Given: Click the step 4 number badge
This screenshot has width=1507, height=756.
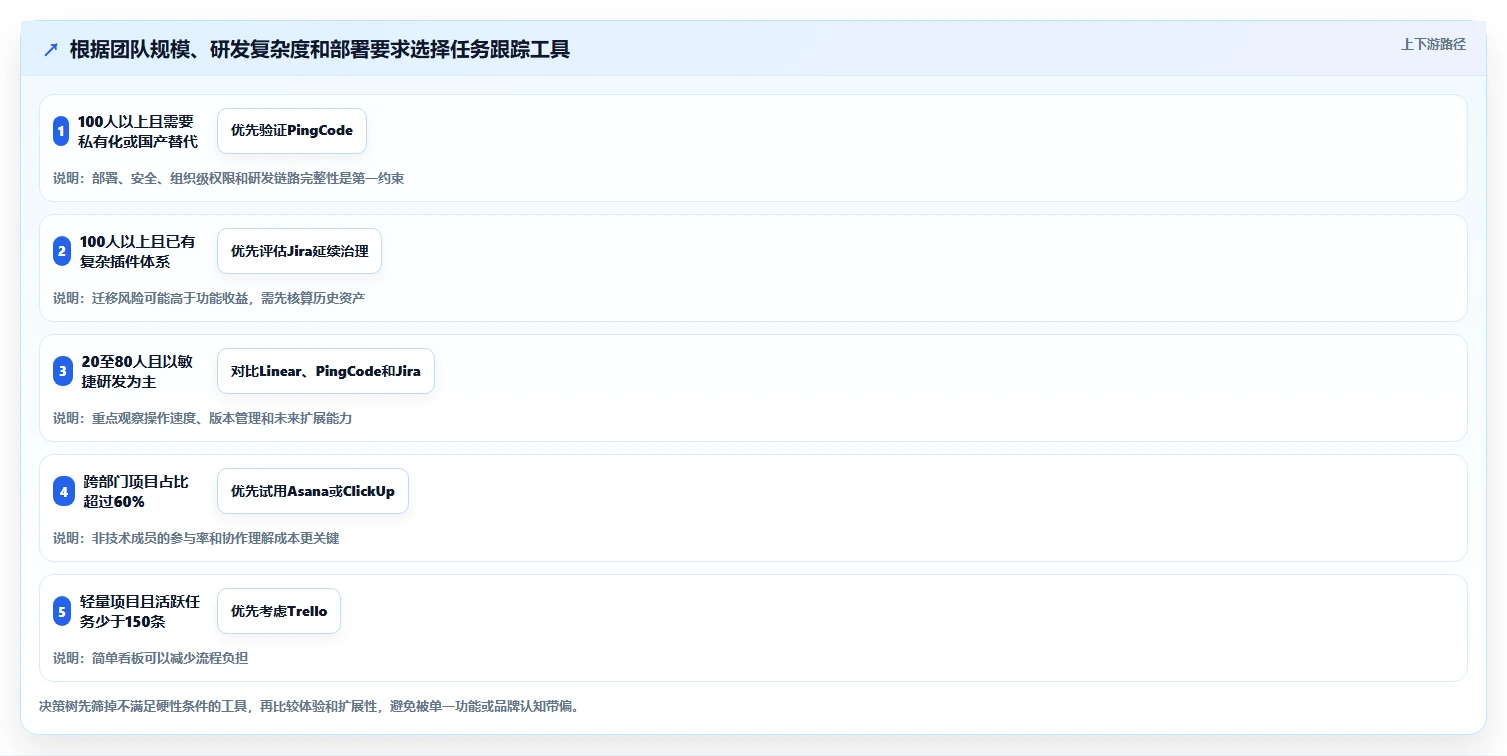Looking at the screenshot, I should tap(64, 491).
